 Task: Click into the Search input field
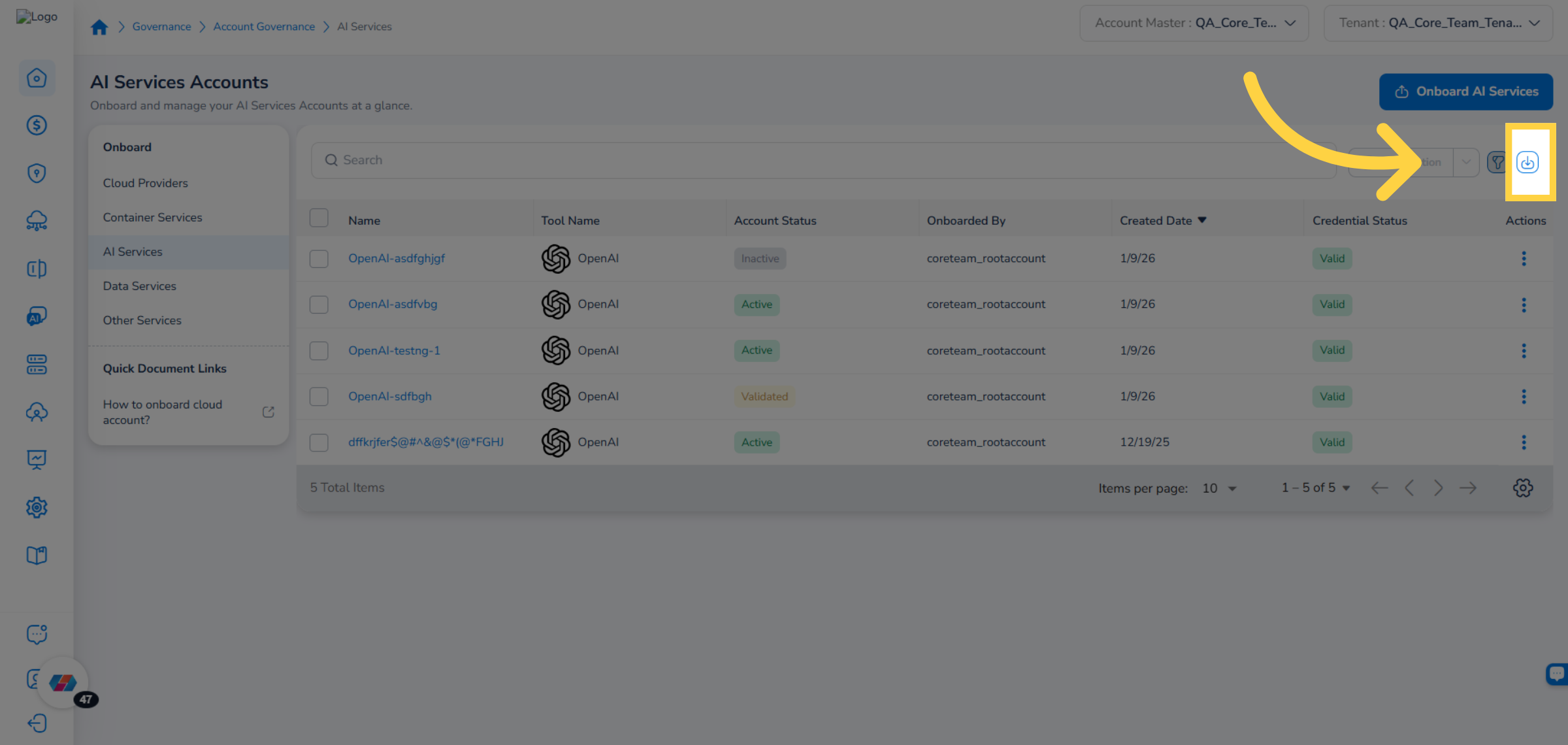(x=823, y=160)
